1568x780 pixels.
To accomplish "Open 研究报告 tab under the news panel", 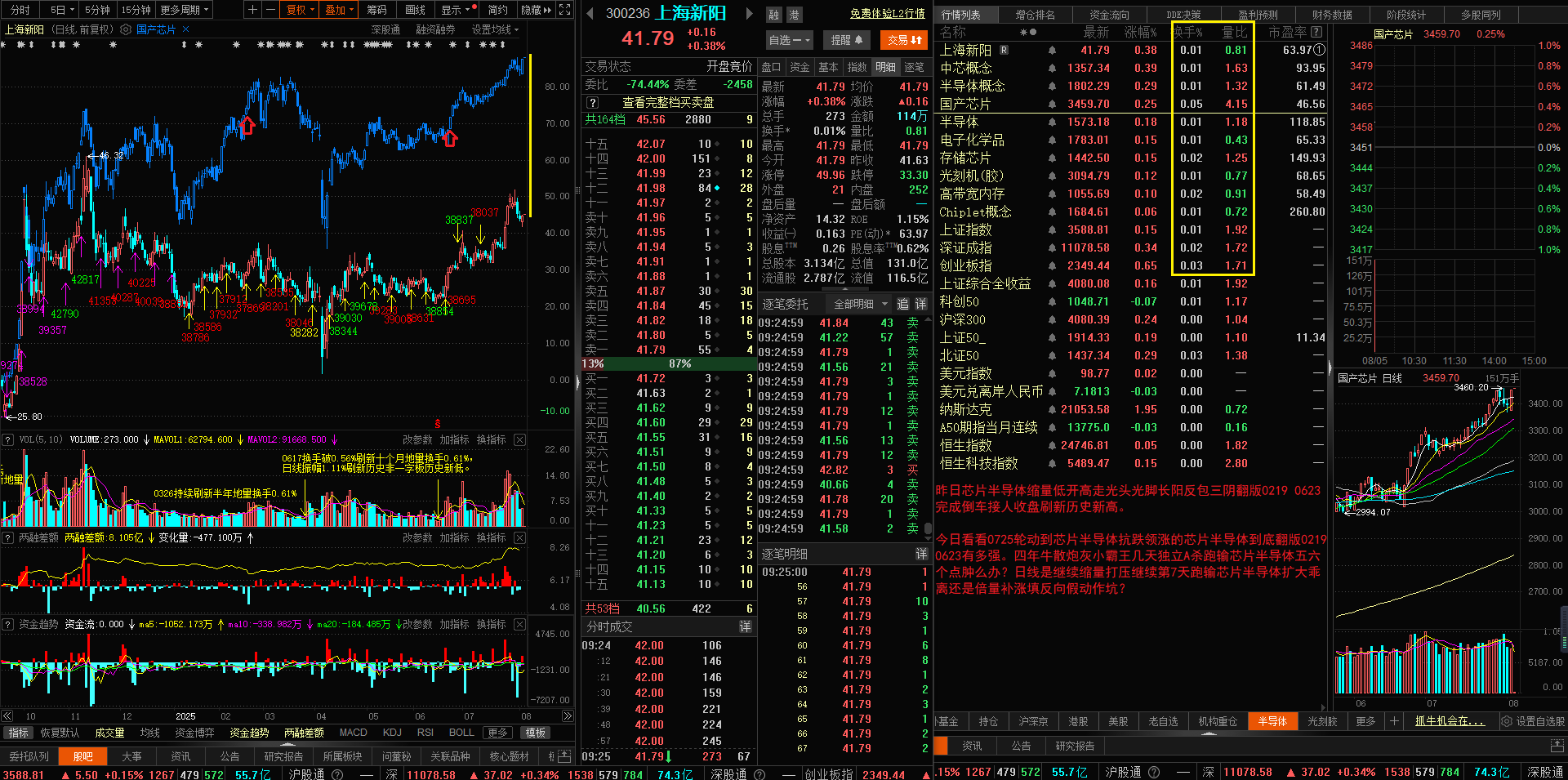I will pyautogui.click(x=1075, y=746).
